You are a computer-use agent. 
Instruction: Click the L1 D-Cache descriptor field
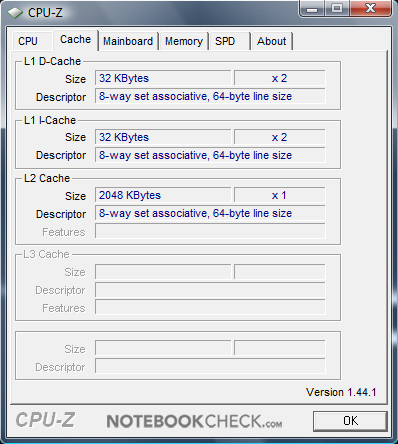click(x=210, y=96)
